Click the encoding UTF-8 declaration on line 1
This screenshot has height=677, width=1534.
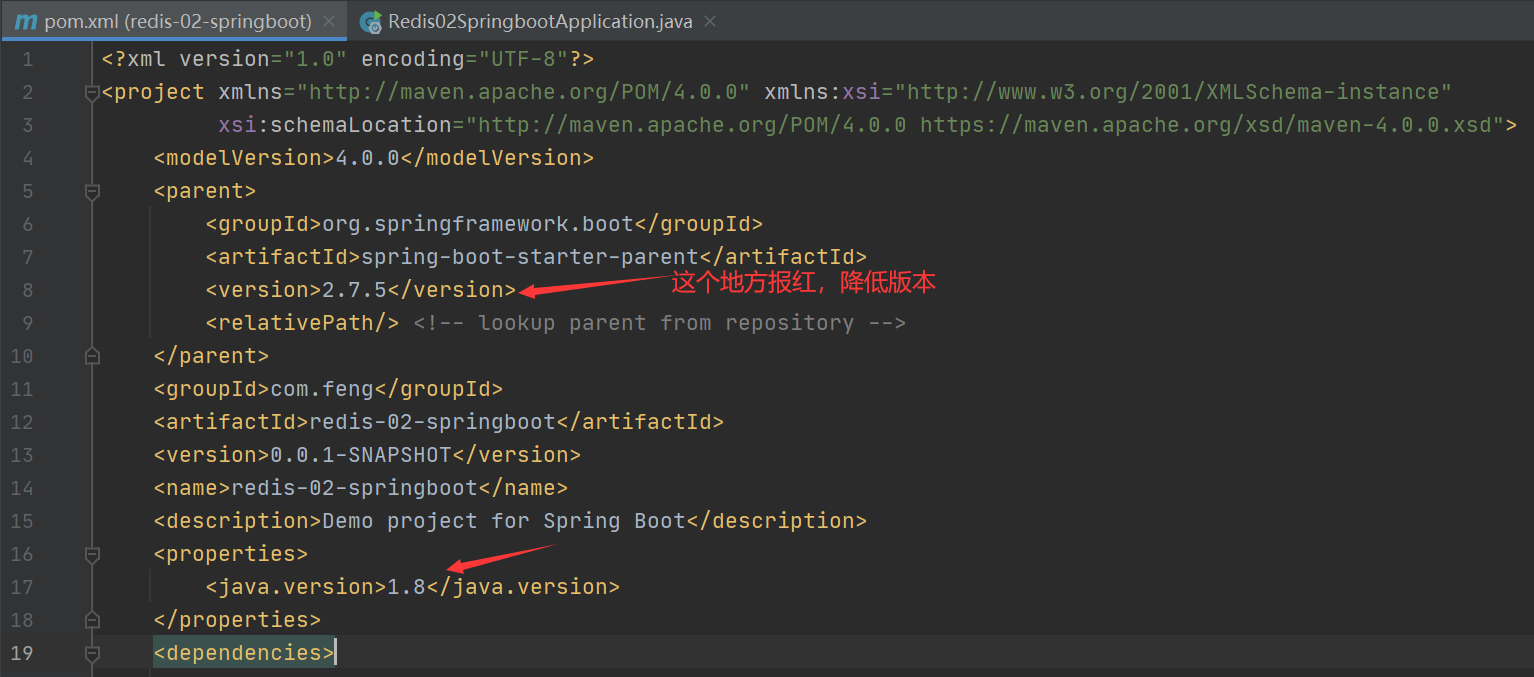point(465,59)
